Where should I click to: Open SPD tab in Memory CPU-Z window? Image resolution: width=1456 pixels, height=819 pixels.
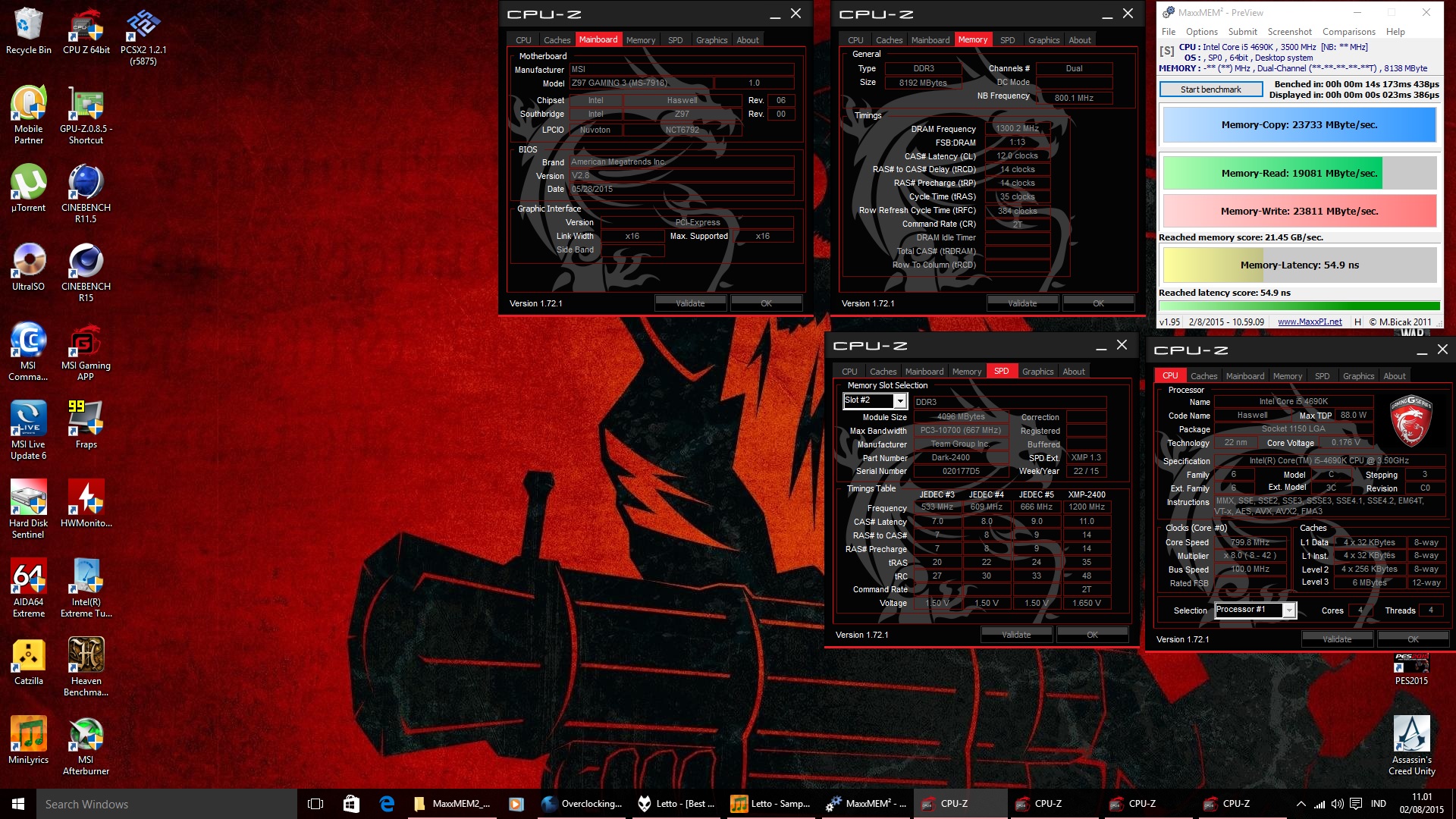(1007, 40)
